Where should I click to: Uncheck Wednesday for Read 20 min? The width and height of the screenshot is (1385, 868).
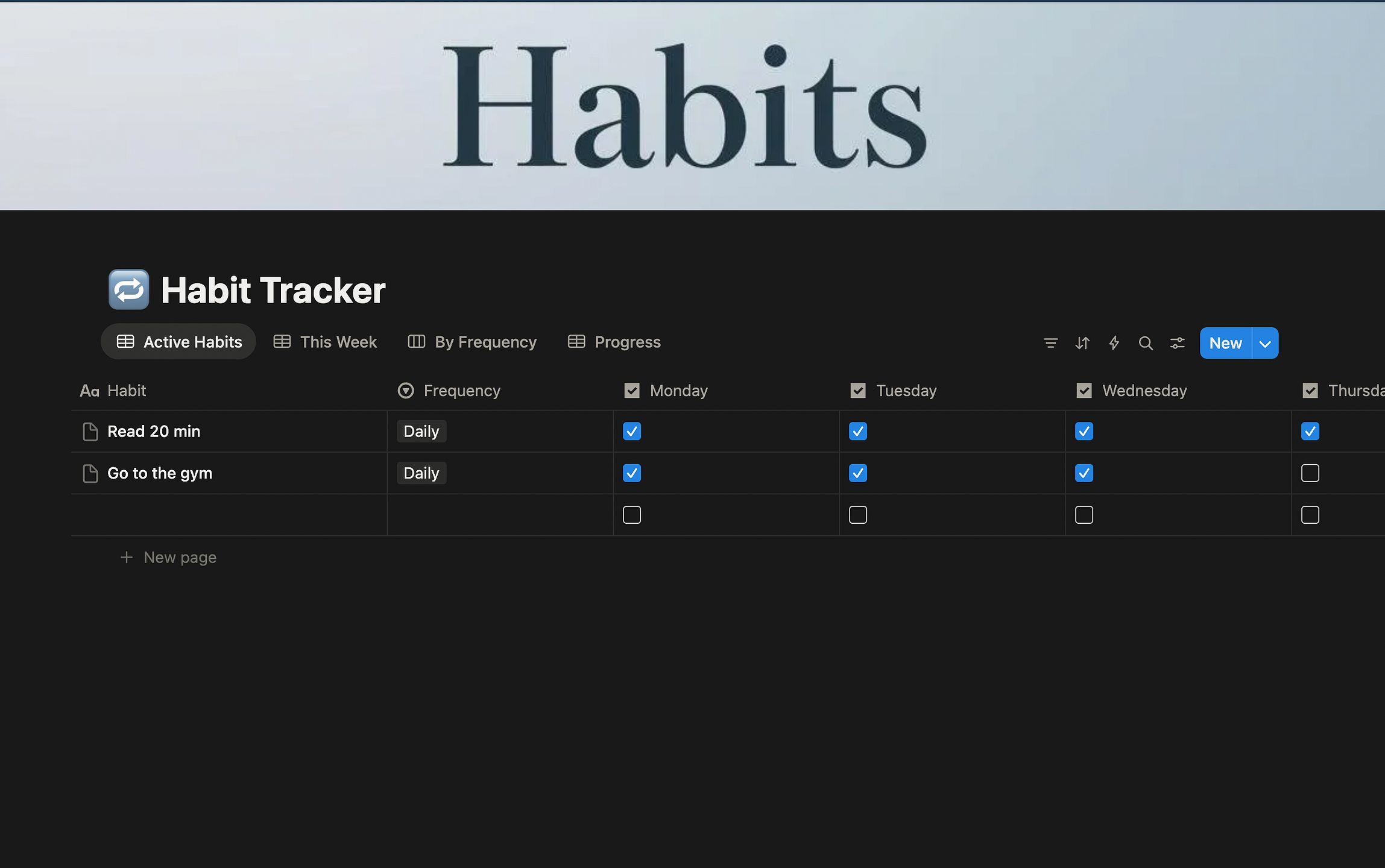(1084, 432)
